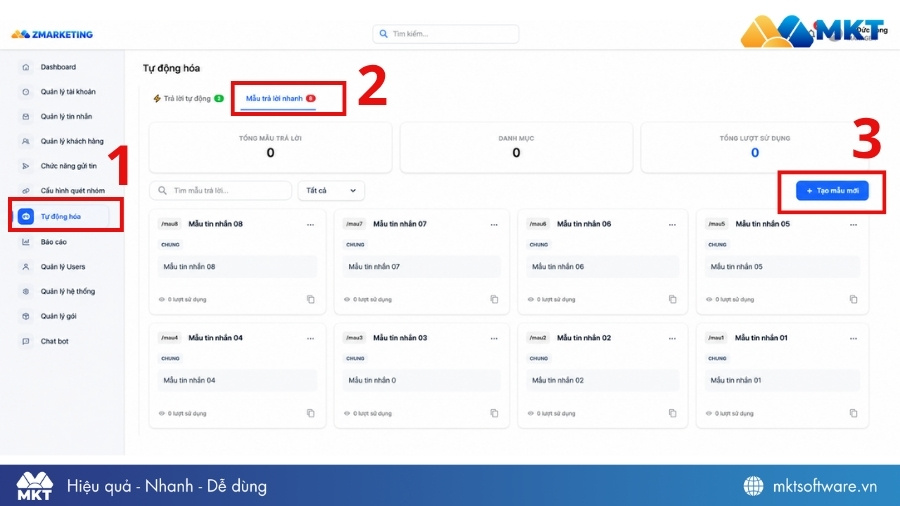Click the Tạo mẫu mới button

[832, 190]
